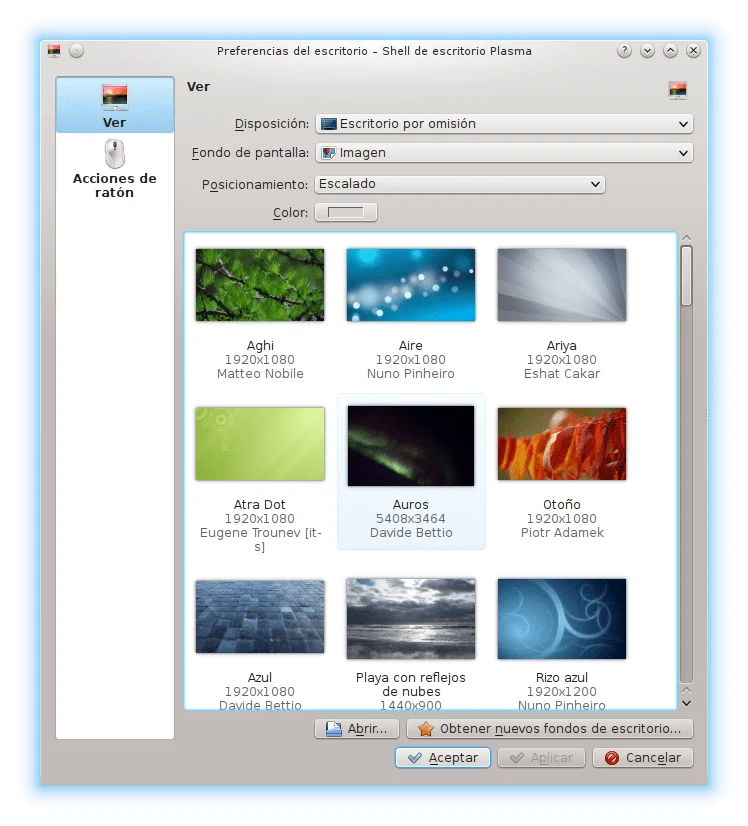Click the 5408x3464 resolution text

(411, 519)
